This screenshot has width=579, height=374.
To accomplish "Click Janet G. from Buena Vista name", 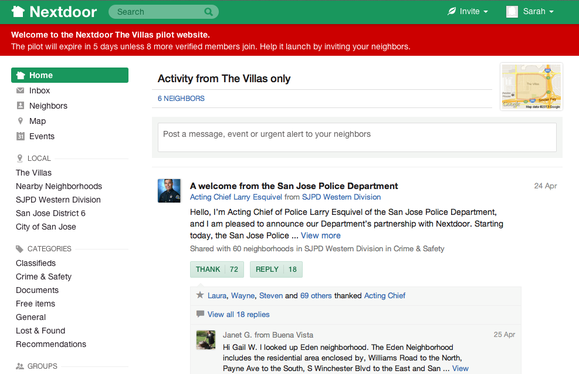I will click(268, 335).
